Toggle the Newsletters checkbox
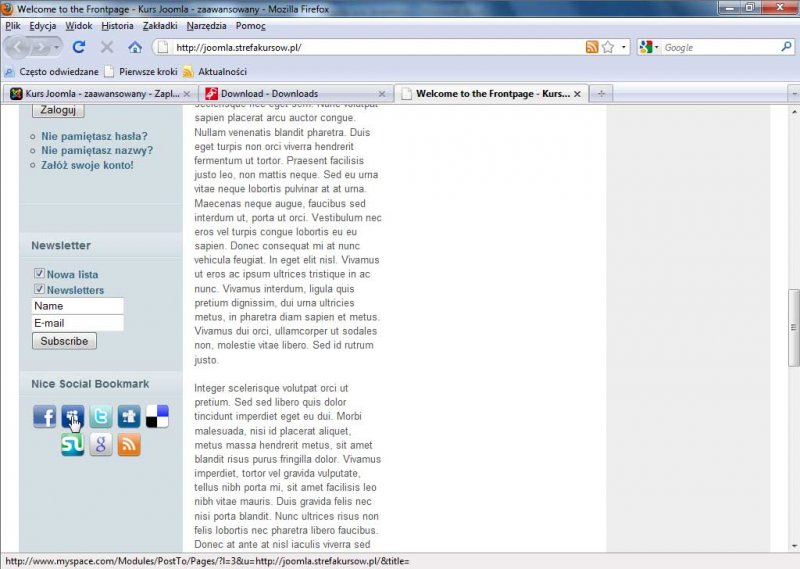This screenshot has height=569, width=800. (x=39, y=290)
